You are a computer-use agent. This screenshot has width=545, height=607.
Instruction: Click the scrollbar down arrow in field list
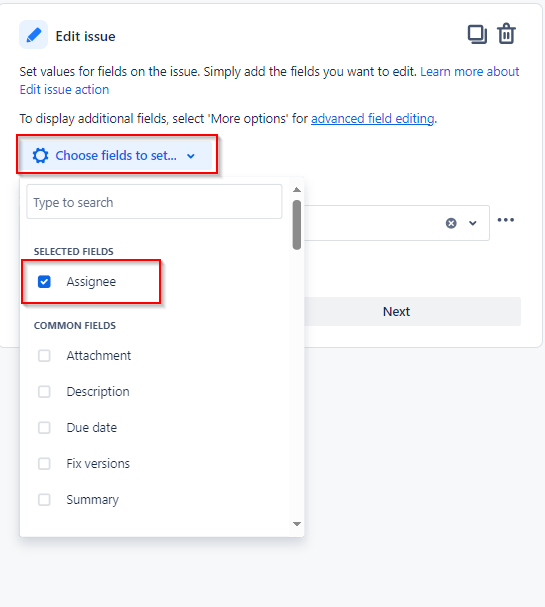click(297, 524)
